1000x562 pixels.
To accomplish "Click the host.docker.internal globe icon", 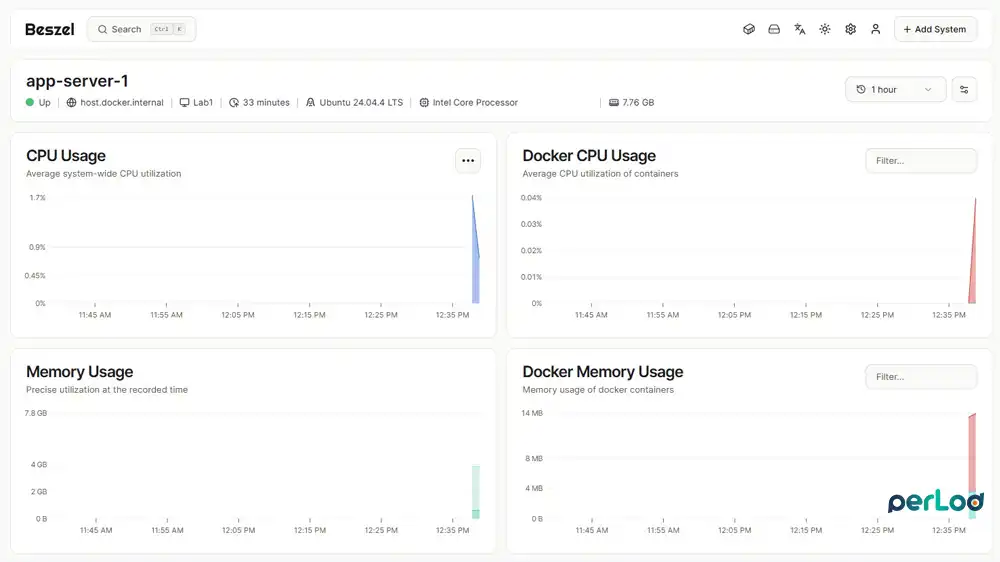I will tap(71, 103).
